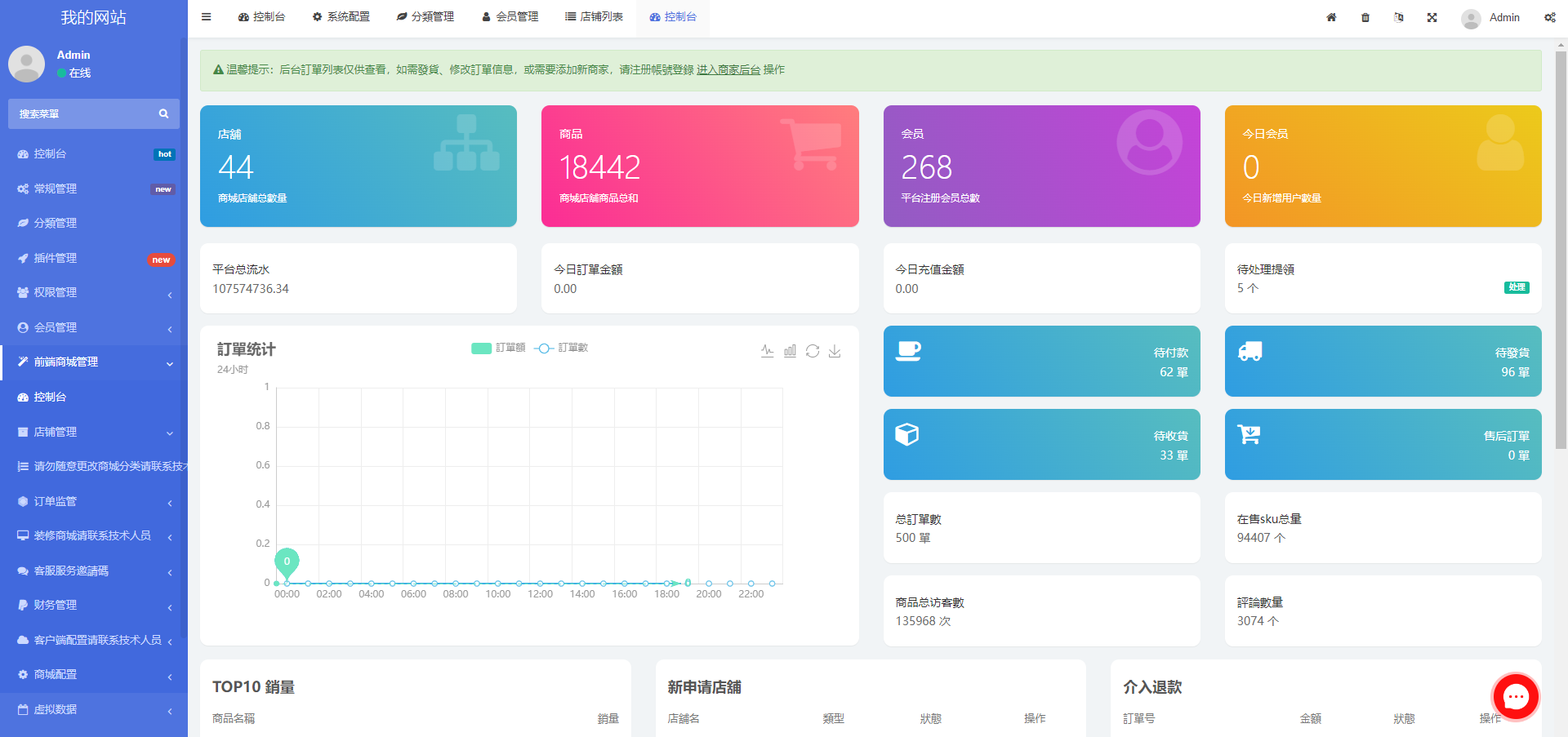Switch to the 店铺列表 tab

coord(594,17)
